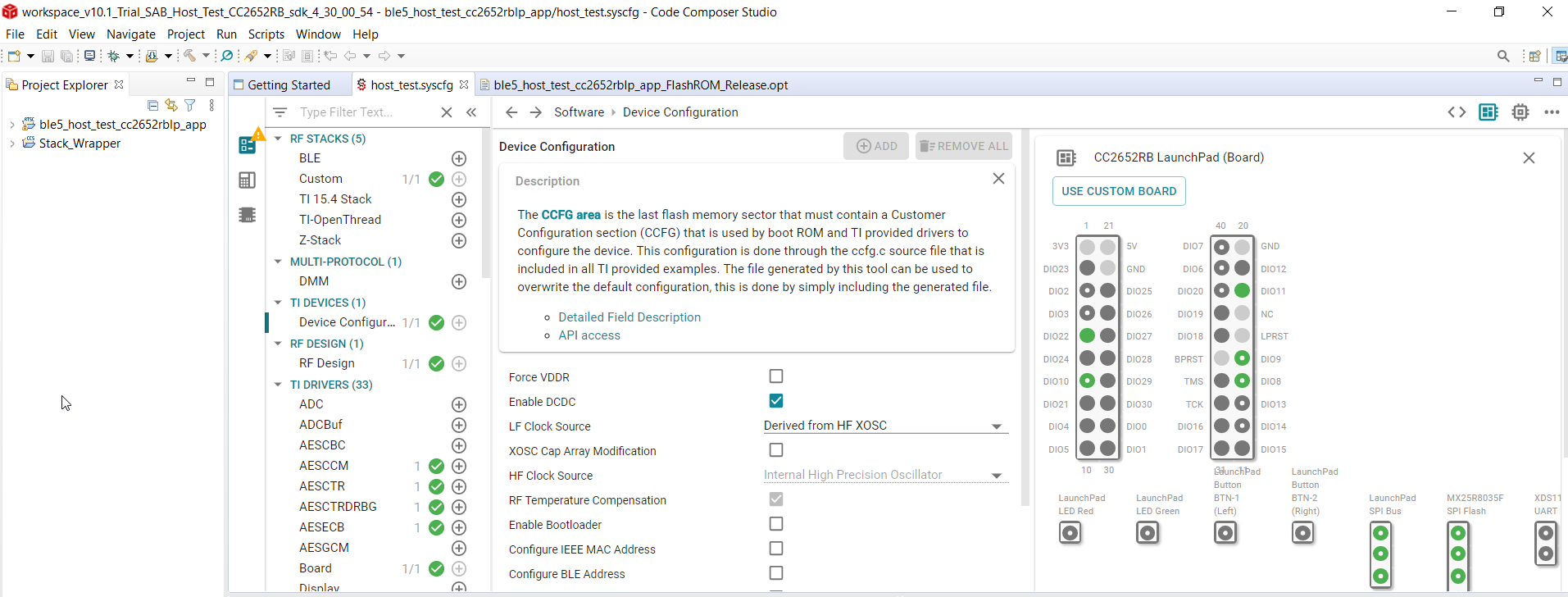1568x597 pixels.
Task: Open the Window menu
Action: (318, 34)
